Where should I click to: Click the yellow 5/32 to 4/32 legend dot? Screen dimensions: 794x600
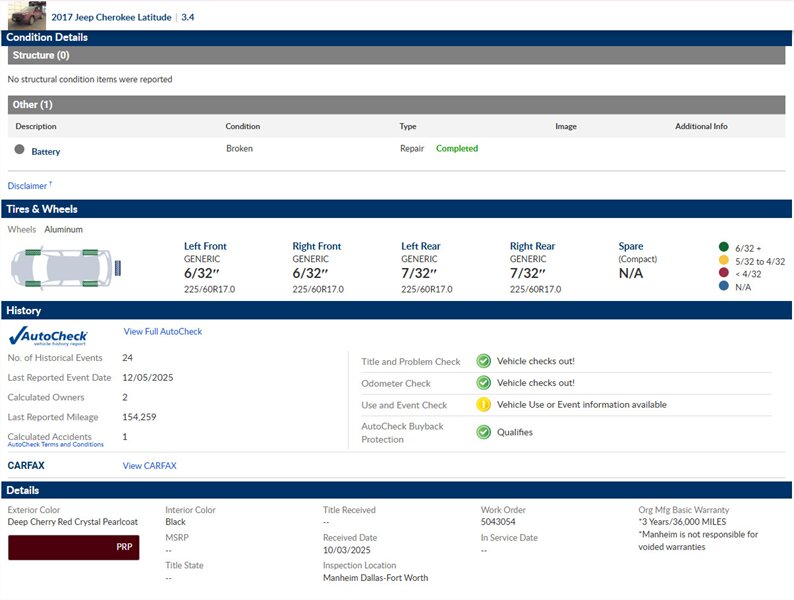[723, 260]
